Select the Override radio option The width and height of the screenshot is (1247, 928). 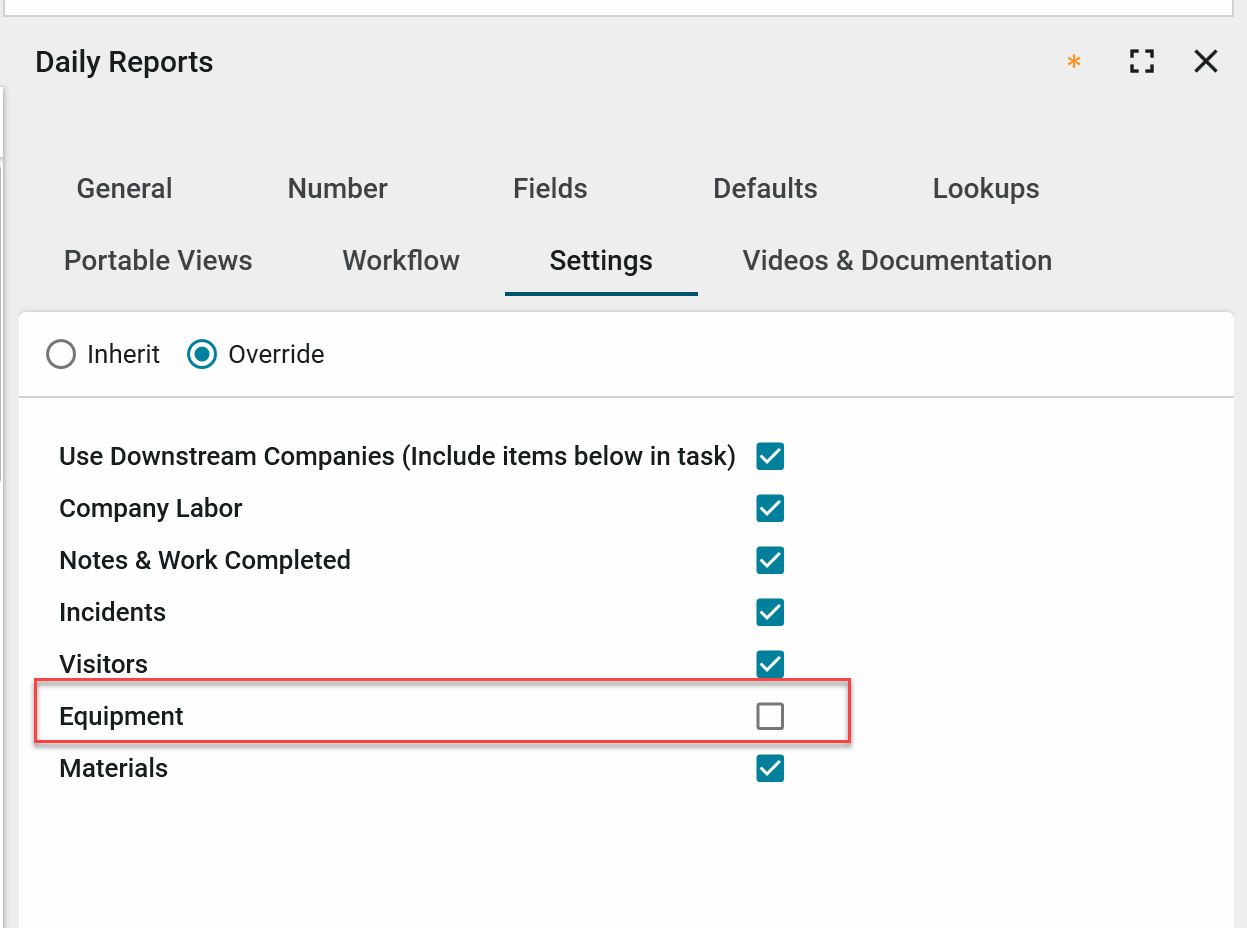click(202, 355)
